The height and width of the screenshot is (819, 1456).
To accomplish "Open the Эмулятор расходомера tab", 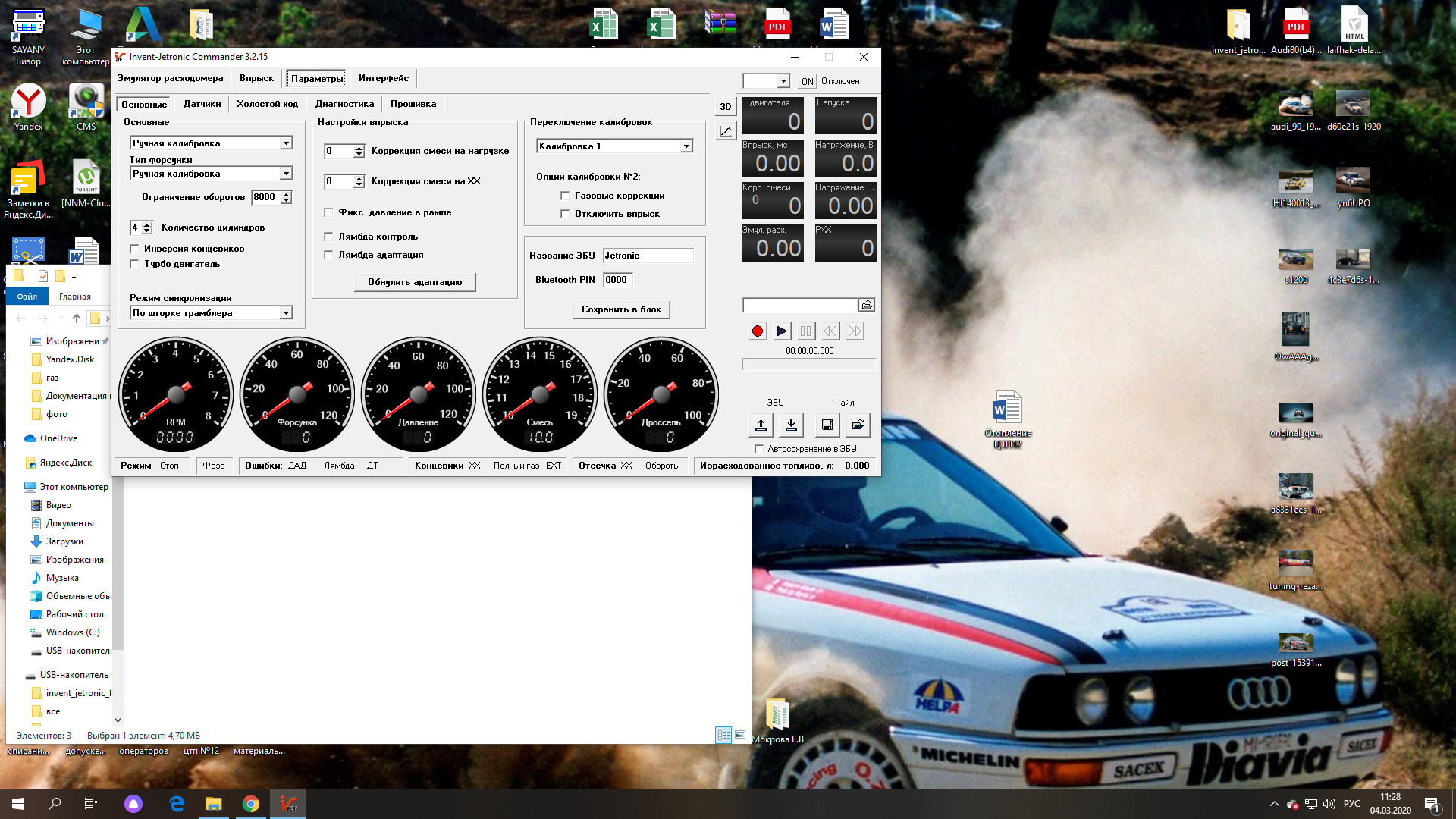I will click(x=170, y=78).
